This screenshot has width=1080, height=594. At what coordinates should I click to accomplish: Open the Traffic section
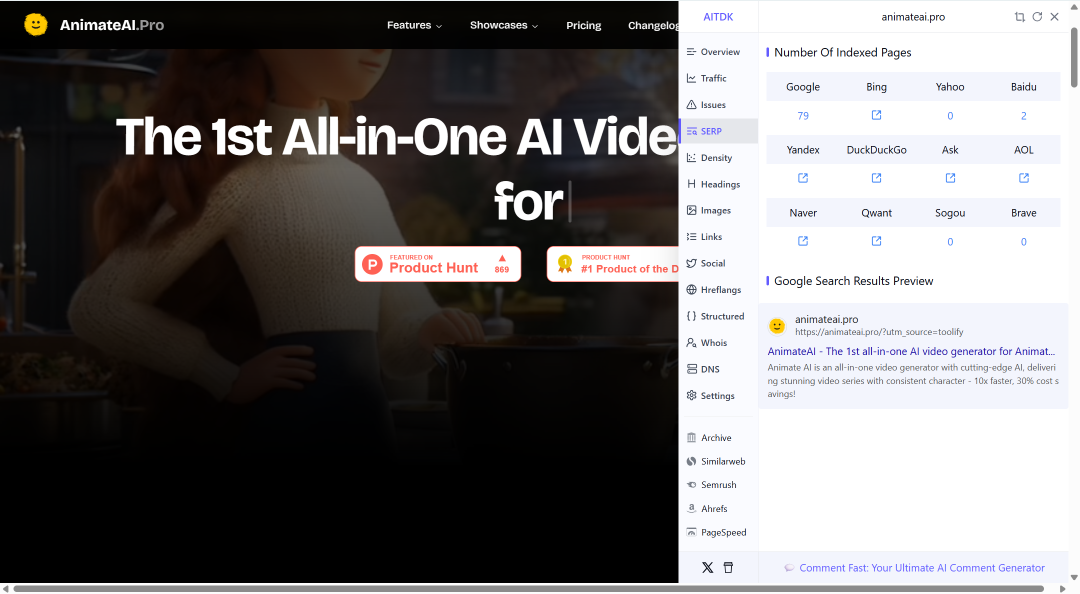point(718,78)
